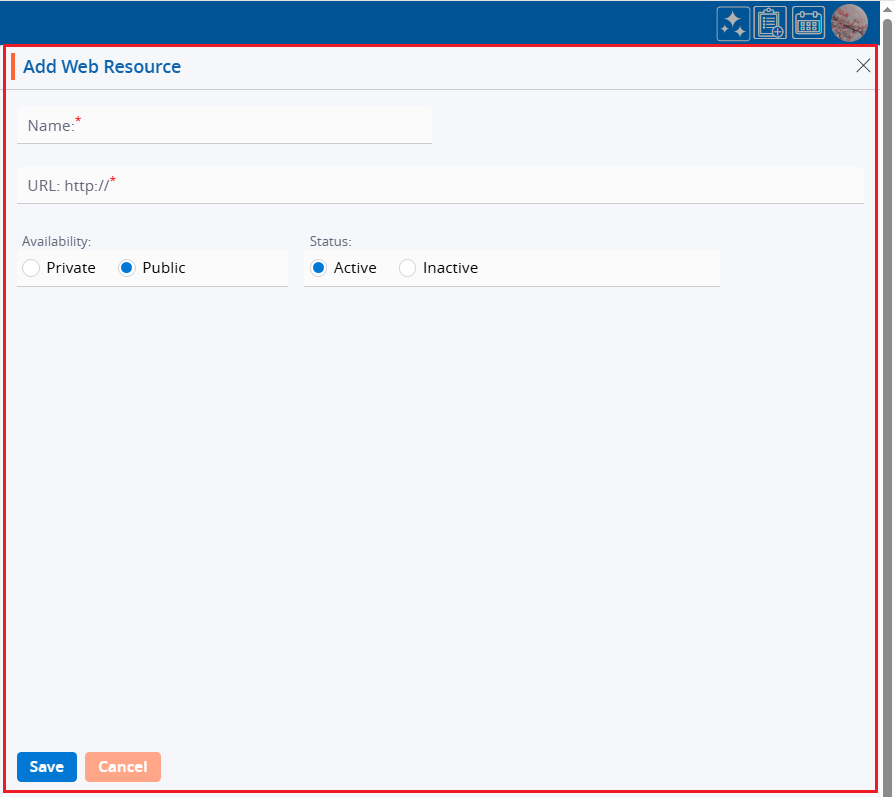
Task: Close the Add Web Resource dialog
Action: pyautogui.click(x=863, y=66)
